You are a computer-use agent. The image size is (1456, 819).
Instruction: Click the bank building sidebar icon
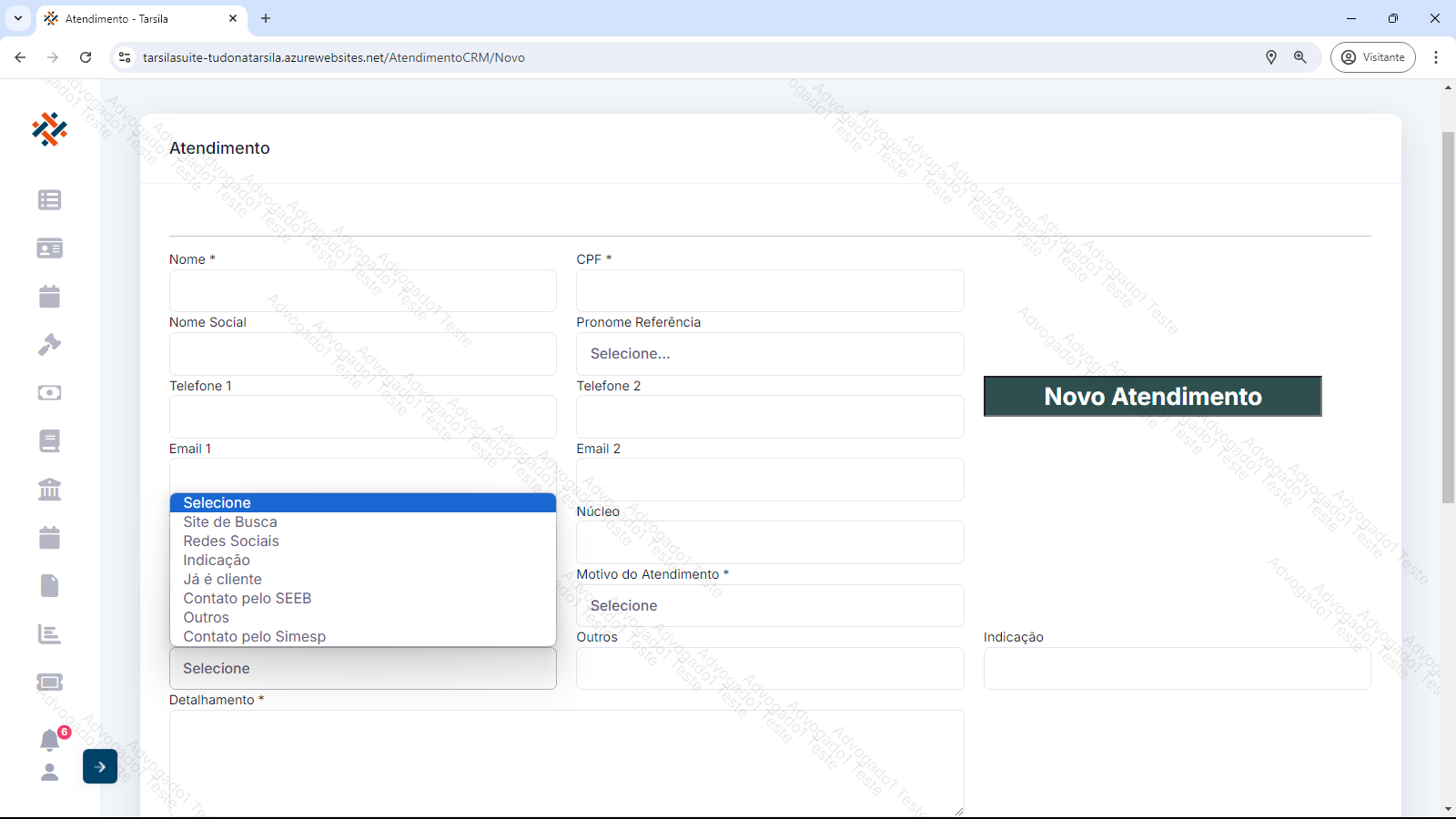coord(49,490)
